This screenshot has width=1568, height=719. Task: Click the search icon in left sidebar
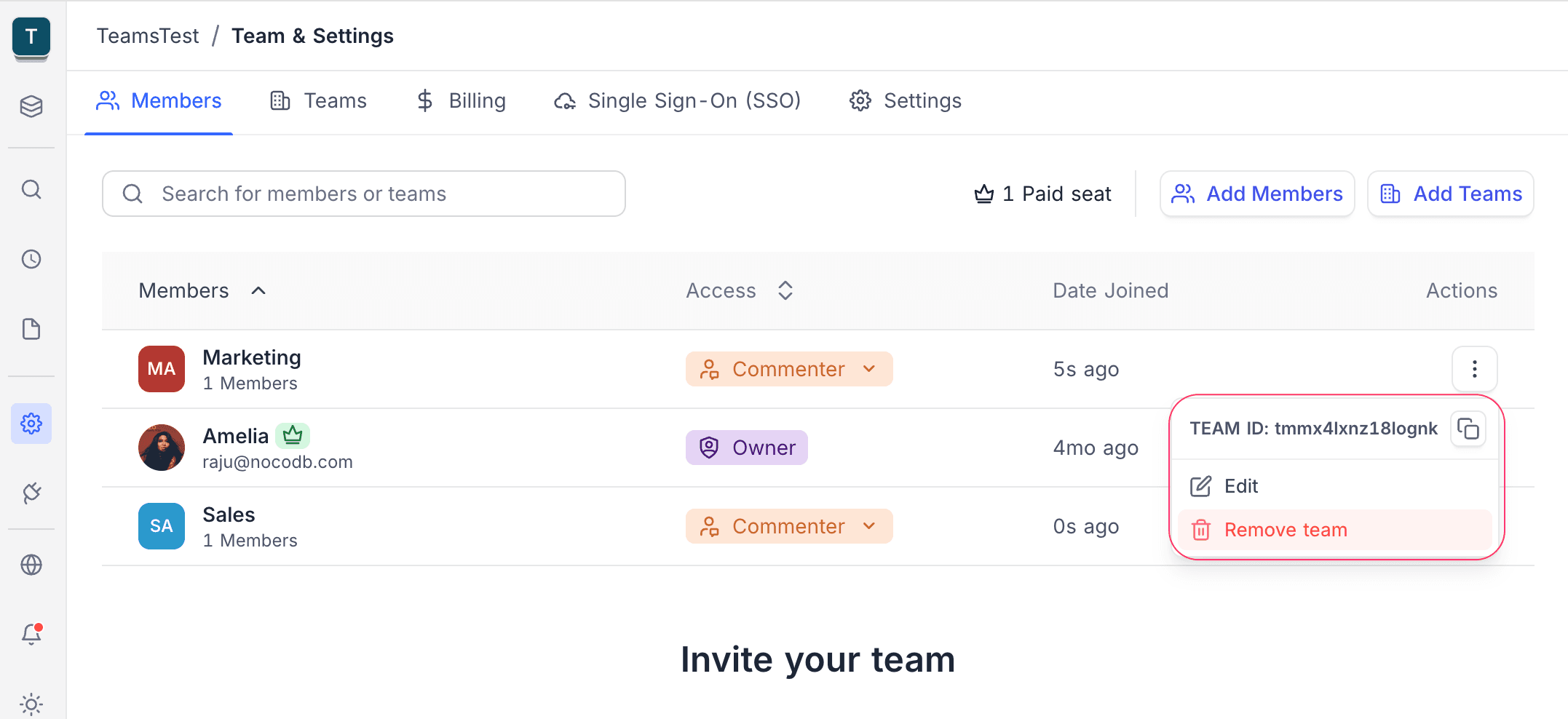coord(31,190)
